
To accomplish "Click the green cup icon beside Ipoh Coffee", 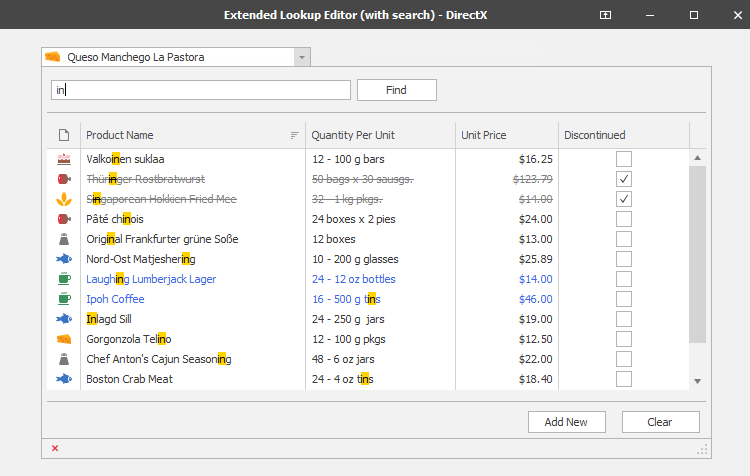I will (64, 299).
